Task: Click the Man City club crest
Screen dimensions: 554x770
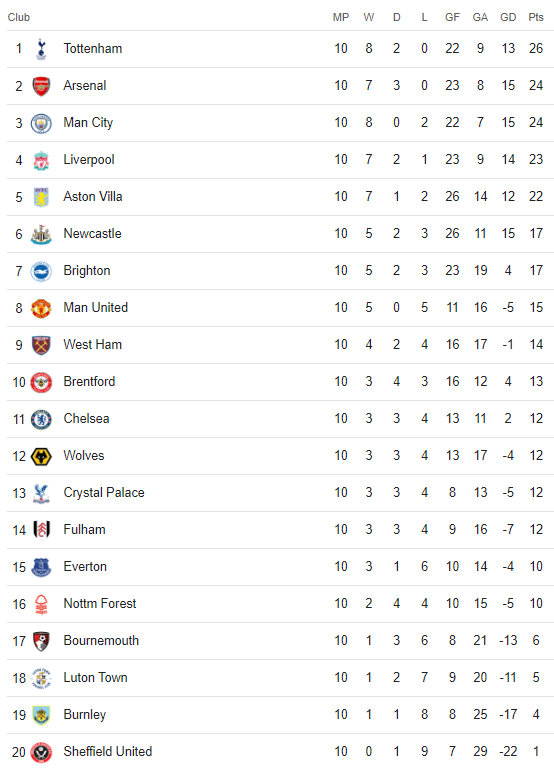Action: 41,123
